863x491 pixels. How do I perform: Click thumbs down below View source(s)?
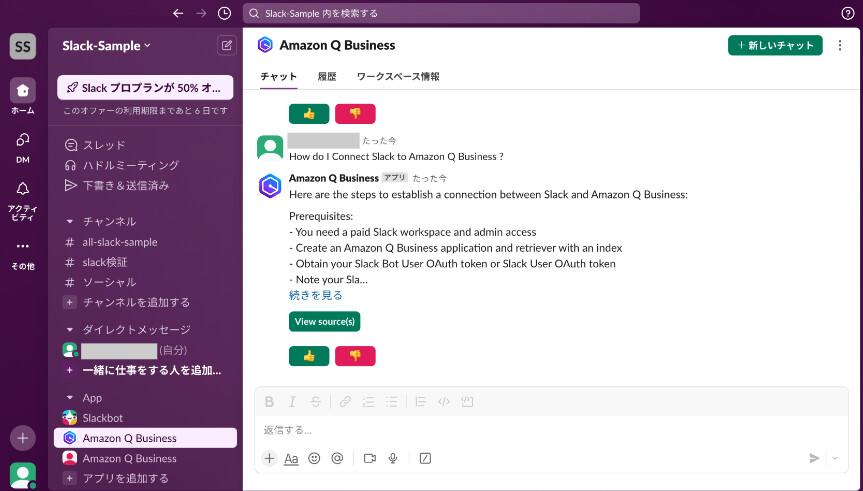tap(355, 356)
